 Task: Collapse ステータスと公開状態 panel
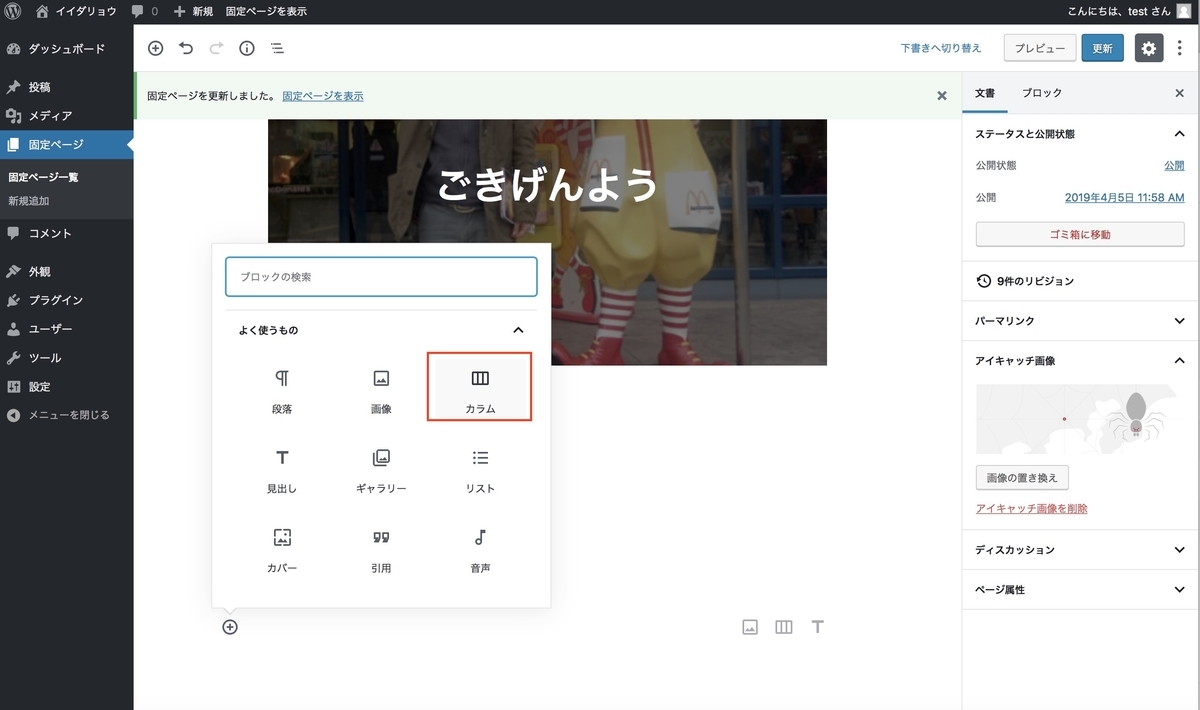pyautogui.click(x=1080, y=133)
